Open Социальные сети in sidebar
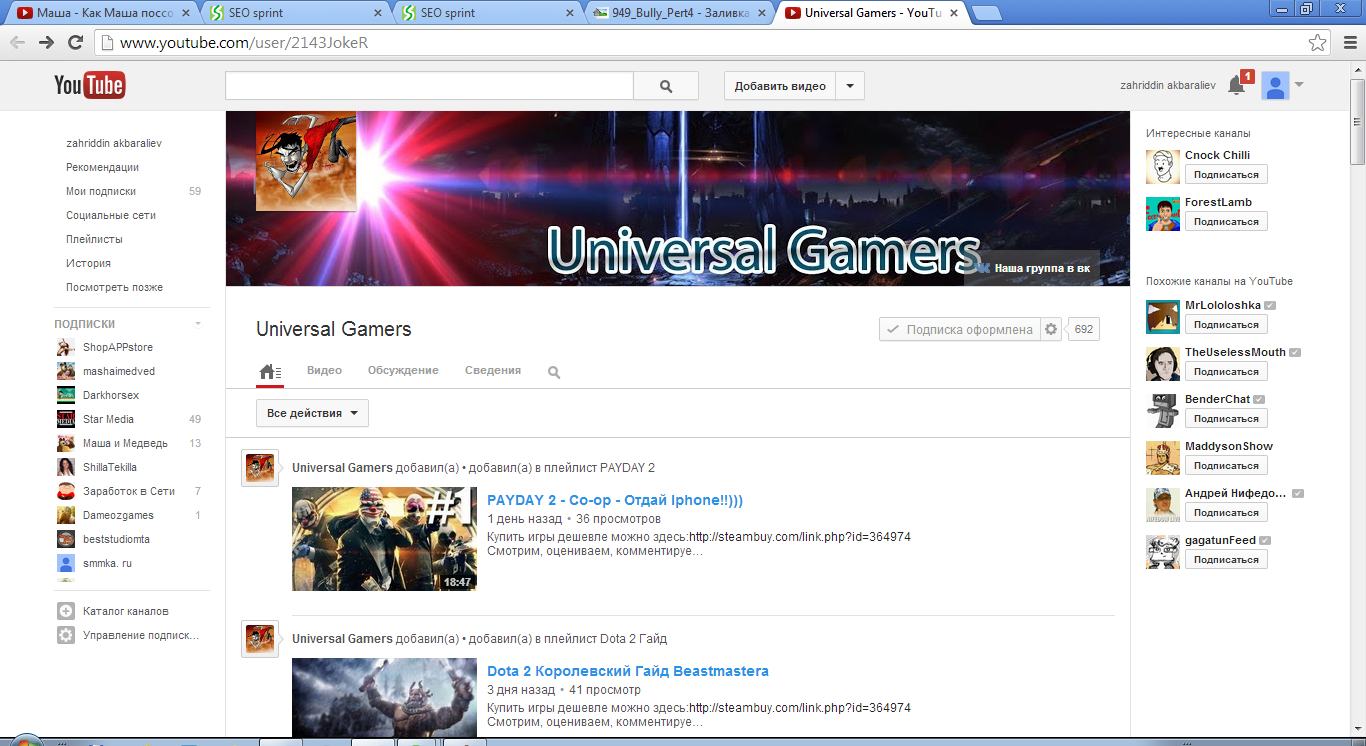The width and height of the screenshot is (1366, 746). tap(111, 215)
